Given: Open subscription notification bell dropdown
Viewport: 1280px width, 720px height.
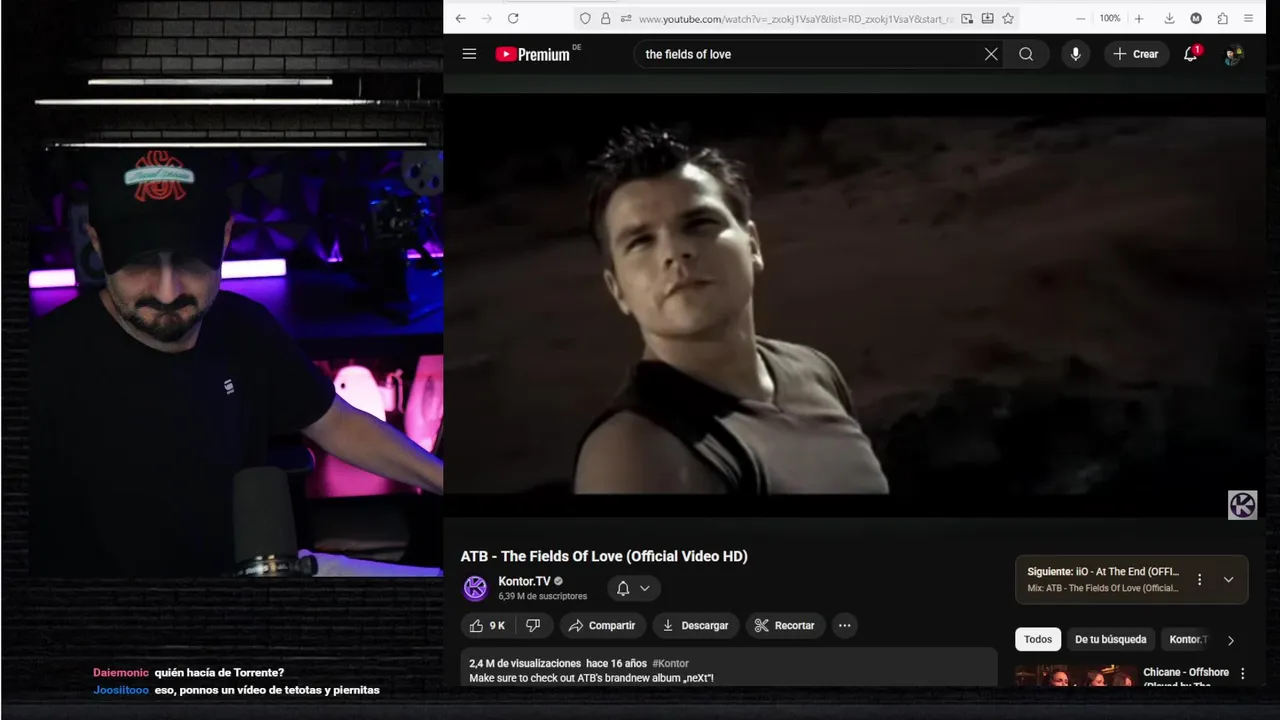Looking at the screenshot, I should [634, 588].
